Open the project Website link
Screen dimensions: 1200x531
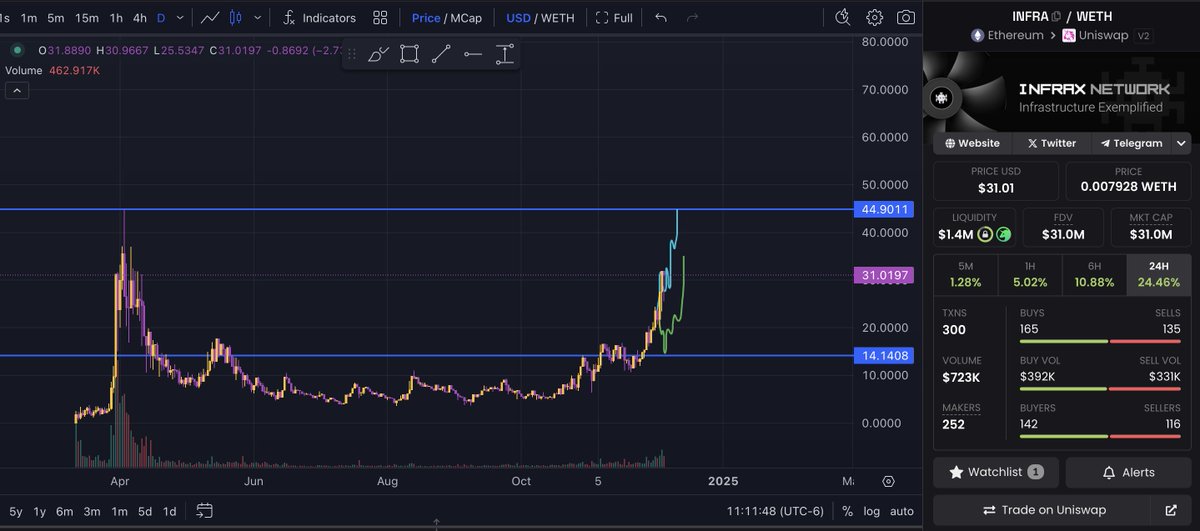[x=972, y=143]
